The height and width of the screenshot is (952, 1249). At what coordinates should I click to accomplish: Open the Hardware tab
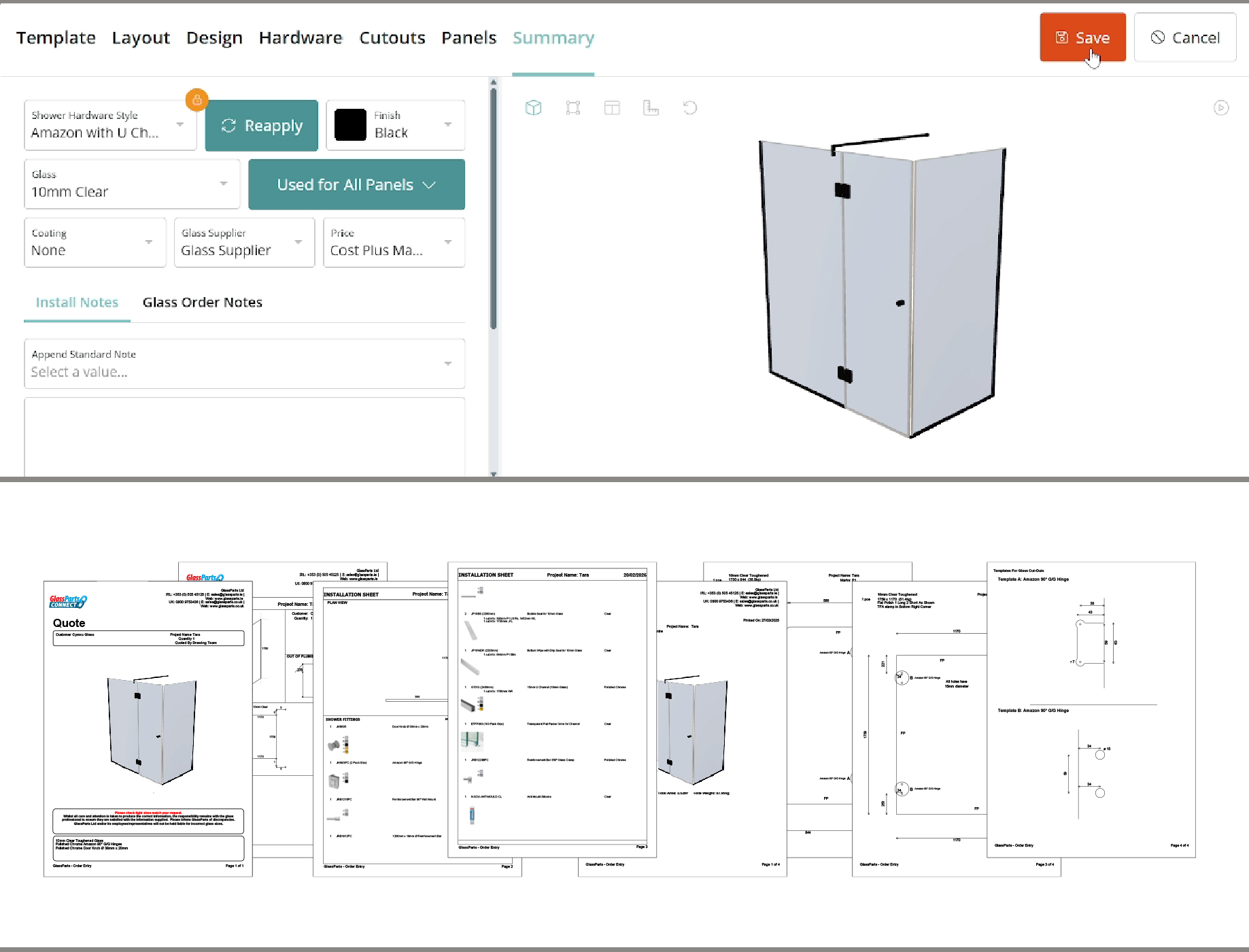coord(301,38)
